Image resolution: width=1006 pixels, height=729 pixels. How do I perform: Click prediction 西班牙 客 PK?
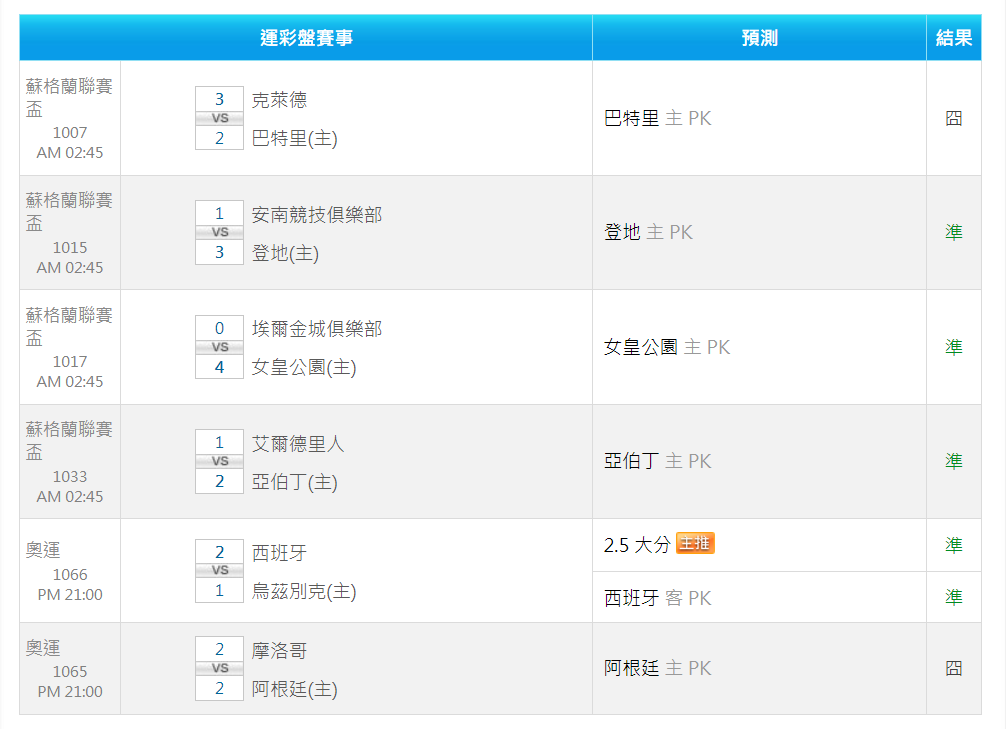point(658,598)
